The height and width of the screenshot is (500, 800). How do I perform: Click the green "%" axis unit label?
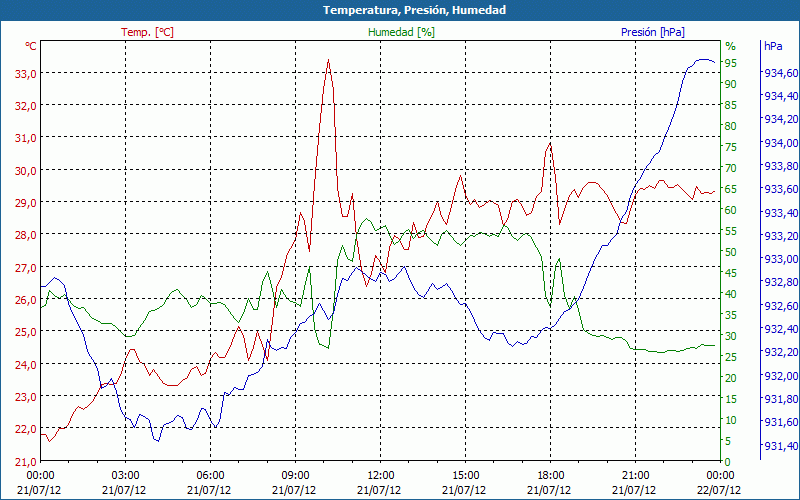pyautogui.click(x=731, y=46)
